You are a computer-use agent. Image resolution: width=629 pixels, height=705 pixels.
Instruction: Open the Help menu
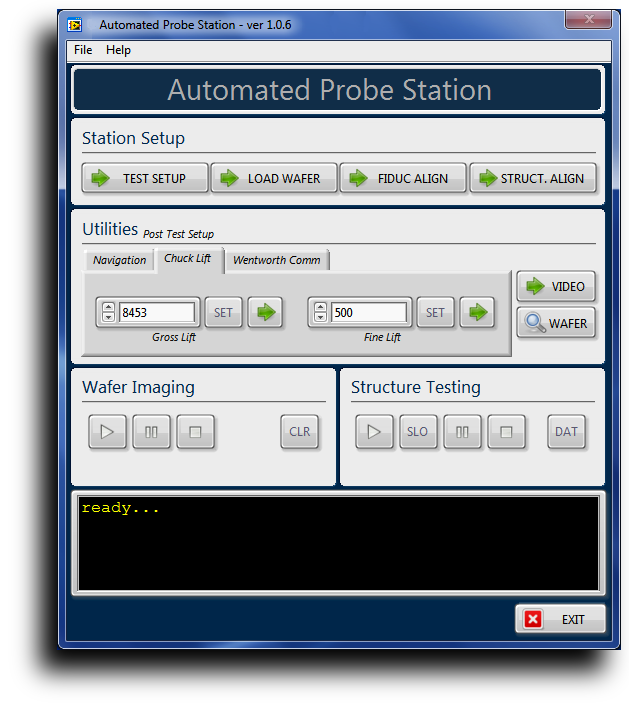(x=118, y=50)
